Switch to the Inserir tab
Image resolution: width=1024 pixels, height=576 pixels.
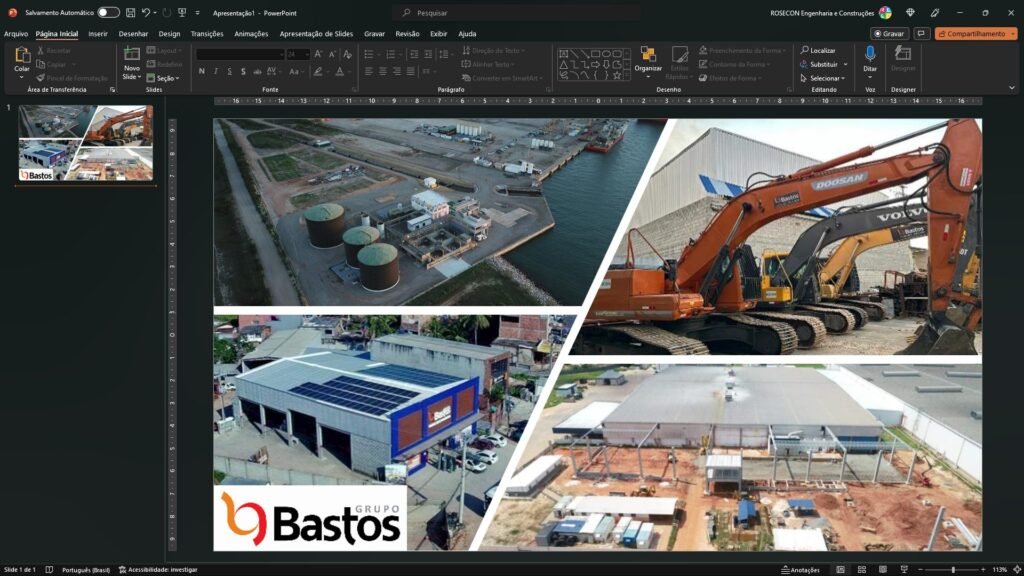(x=98, y=33)
